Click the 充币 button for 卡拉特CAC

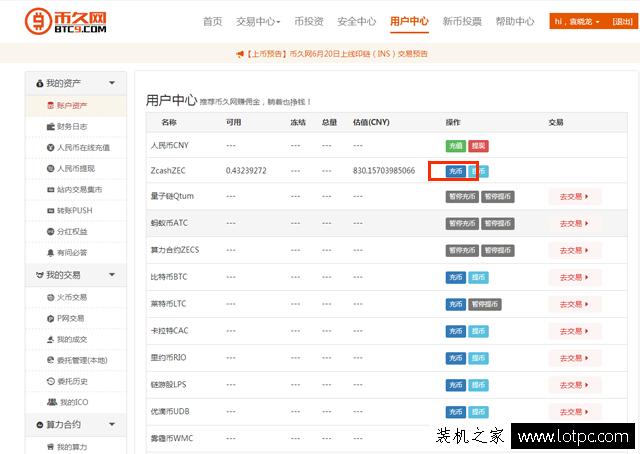[x=456, y=332]
